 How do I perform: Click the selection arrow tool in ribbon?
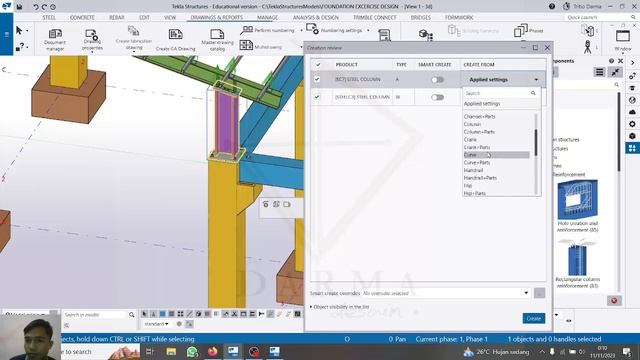[x=19, y=31]
